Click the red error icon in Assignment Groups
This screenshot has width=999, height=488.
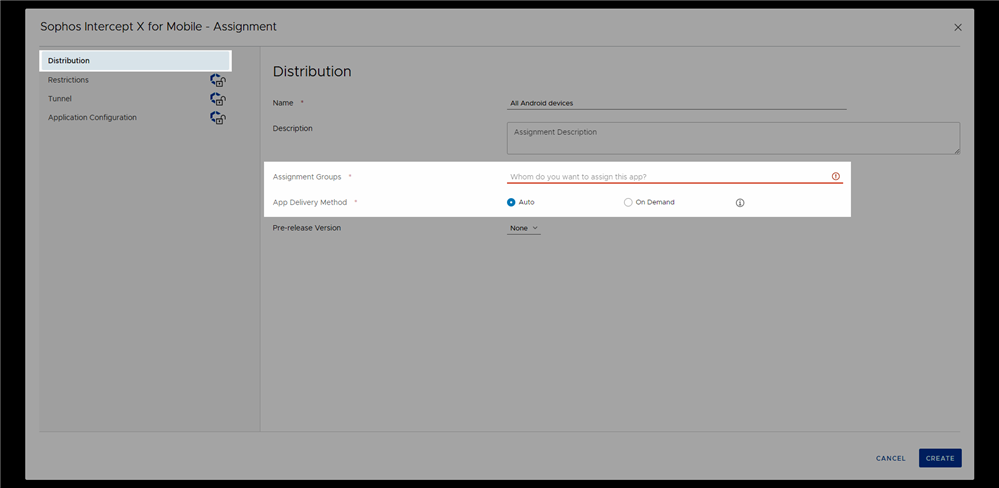(836, 176)
